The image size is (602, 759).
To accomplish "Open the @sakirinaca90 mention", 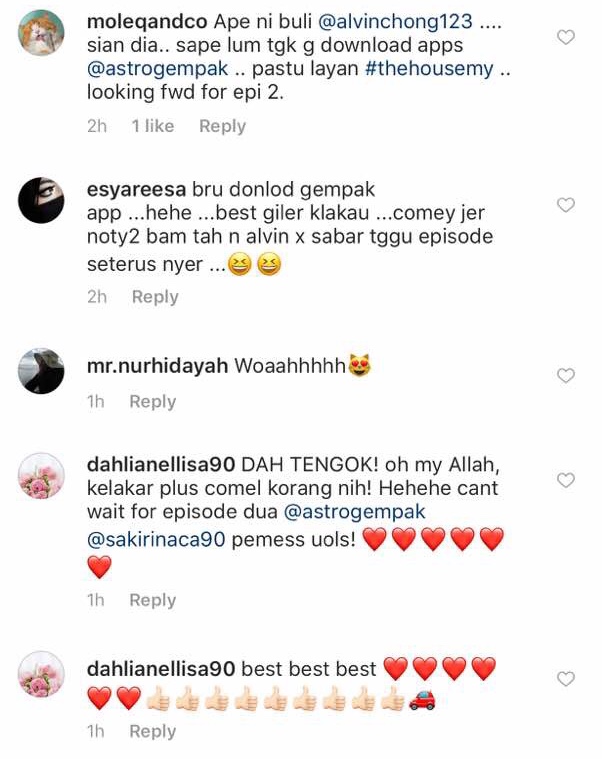I will pyautogui.click(x=156, y=539).
